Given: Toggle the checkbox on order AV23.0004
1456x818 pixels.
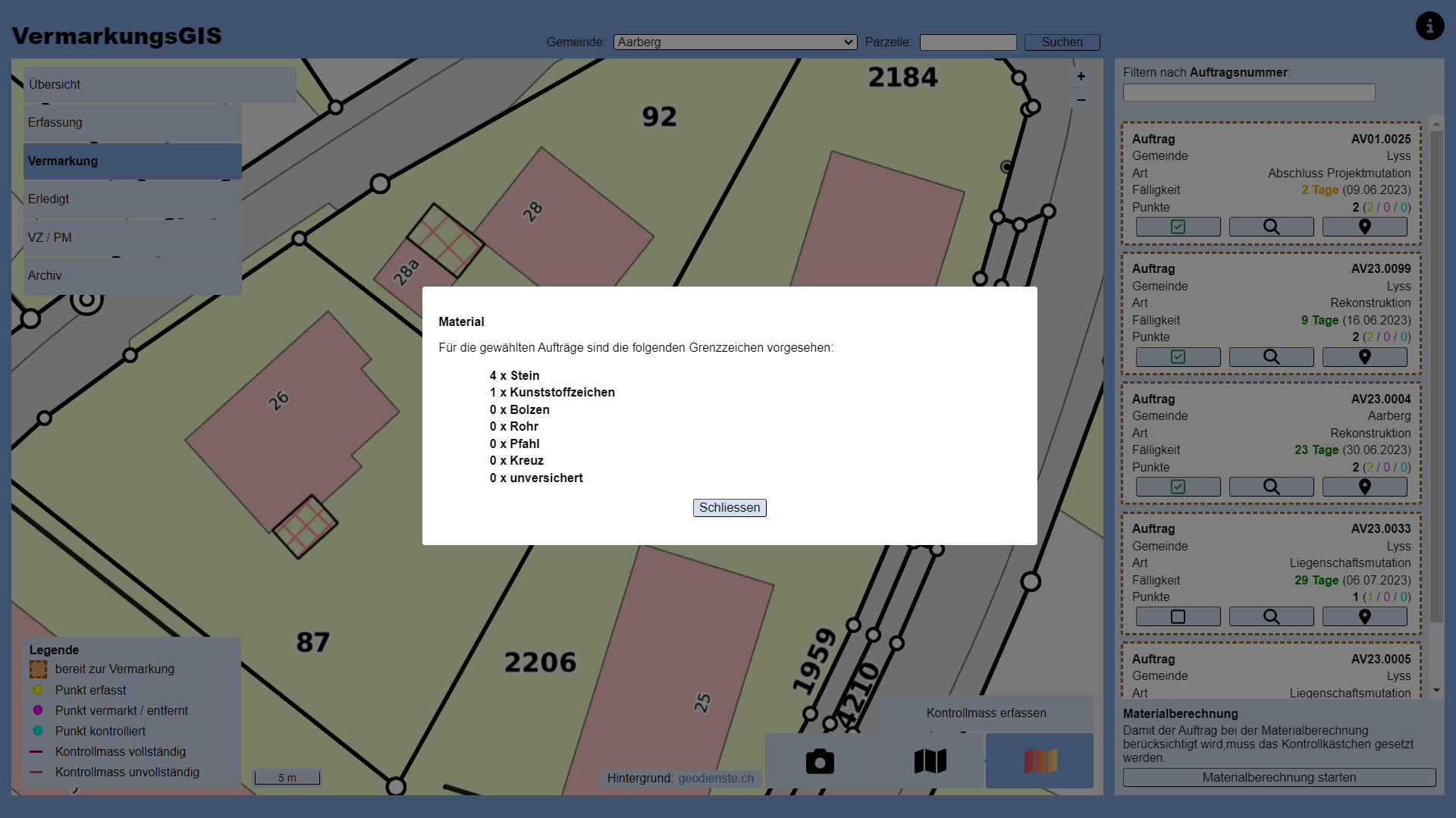Looking at the screenshot, I should click(x=1177, y=486).
